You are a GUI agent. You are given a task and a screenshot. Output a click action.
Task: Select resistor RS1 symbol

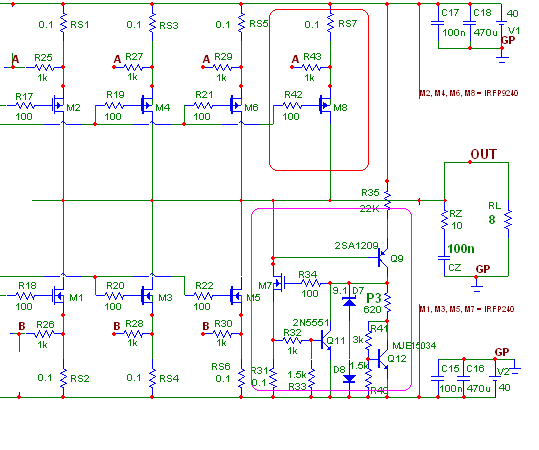(63, 24)
